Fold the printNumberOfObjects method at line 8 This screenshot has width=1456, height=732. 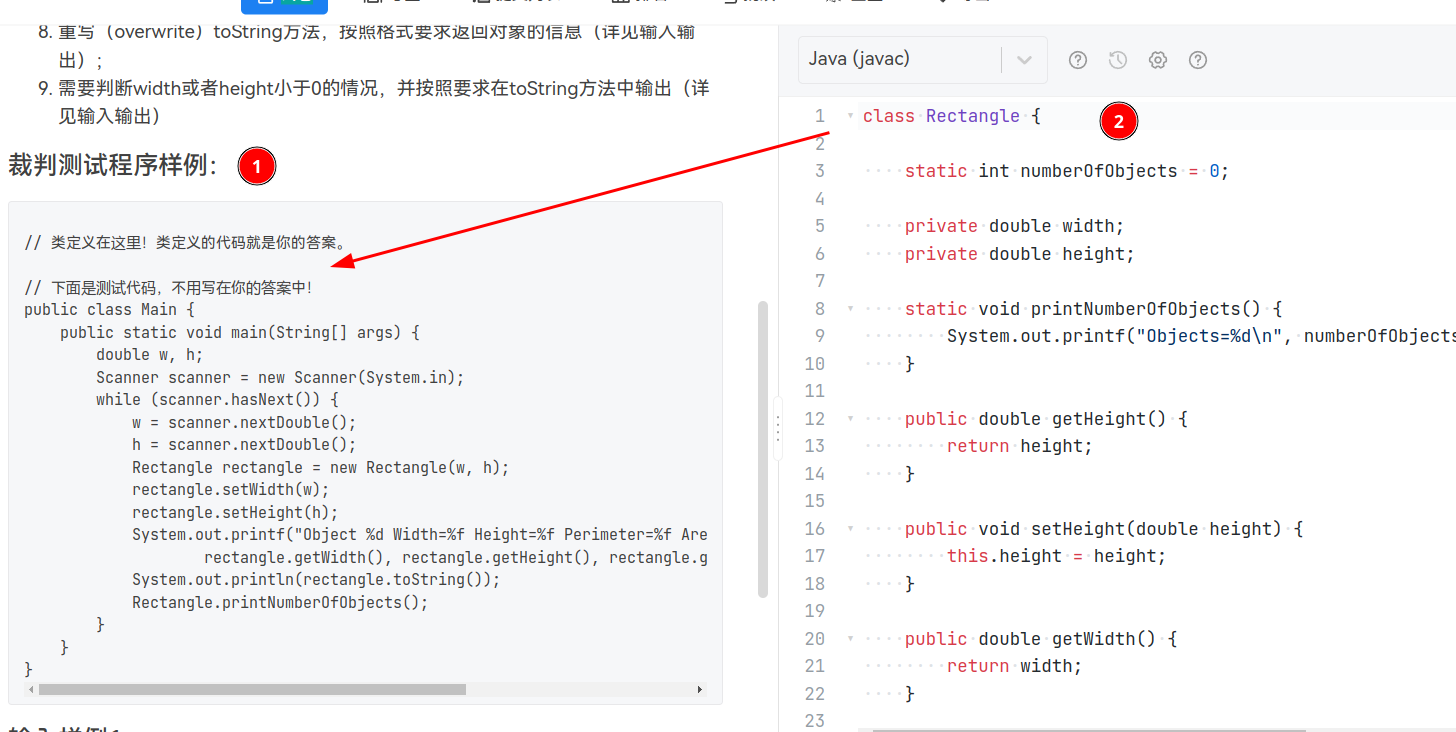click(x=851, y=309)
